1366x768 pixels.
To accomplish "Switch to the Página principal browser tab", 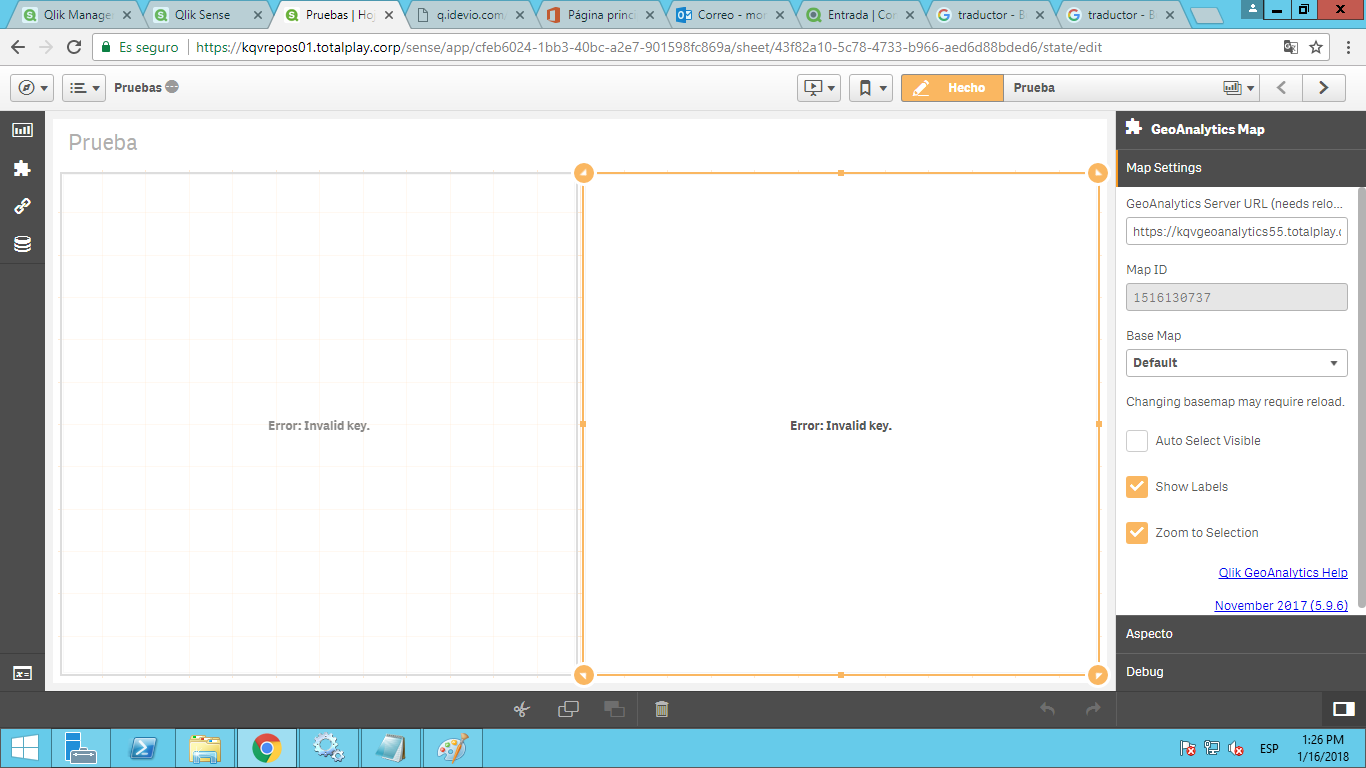I will click(x=601, y=15).
